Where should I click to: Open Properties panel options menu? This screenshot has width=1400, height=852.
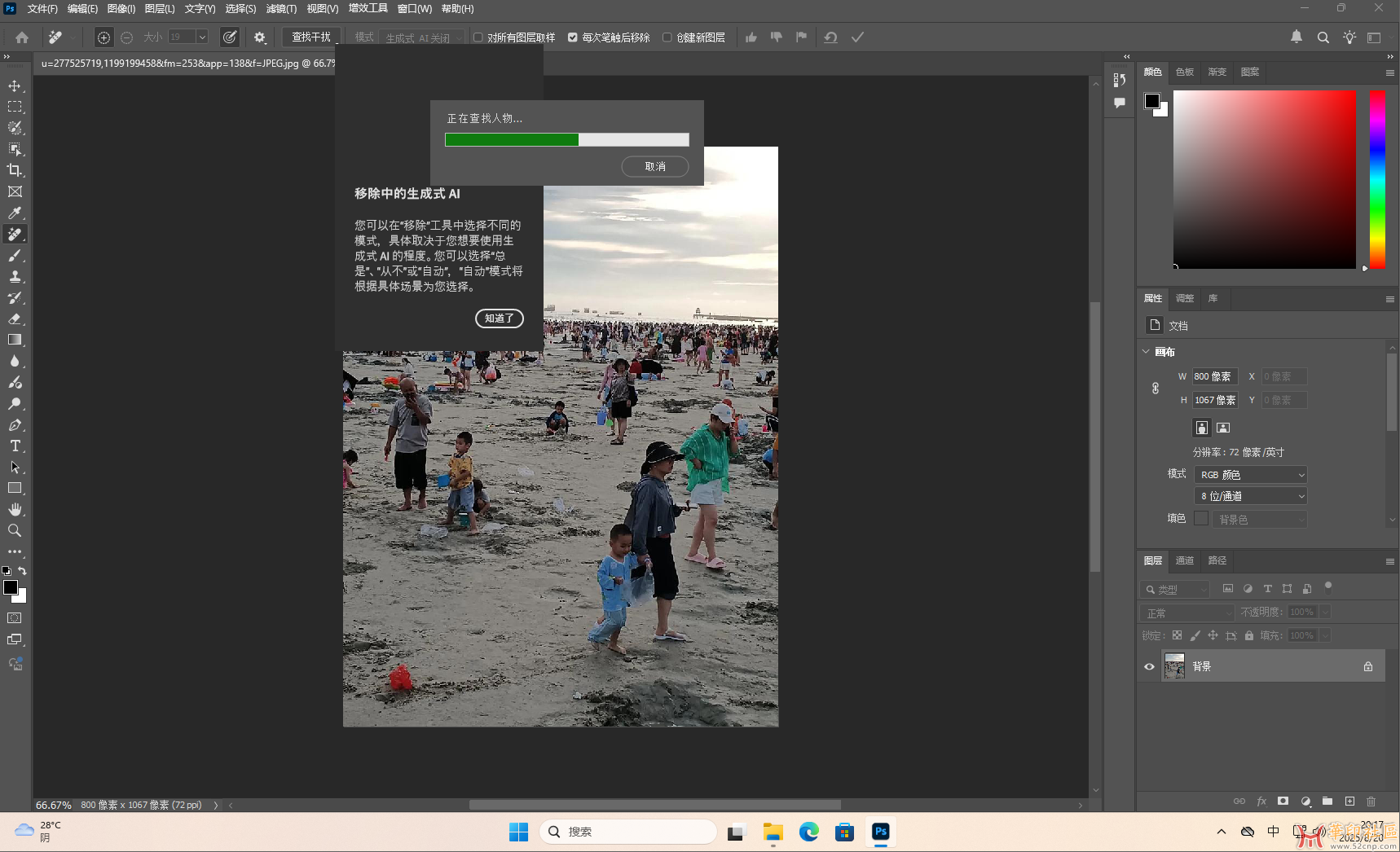coord(1390,299)
